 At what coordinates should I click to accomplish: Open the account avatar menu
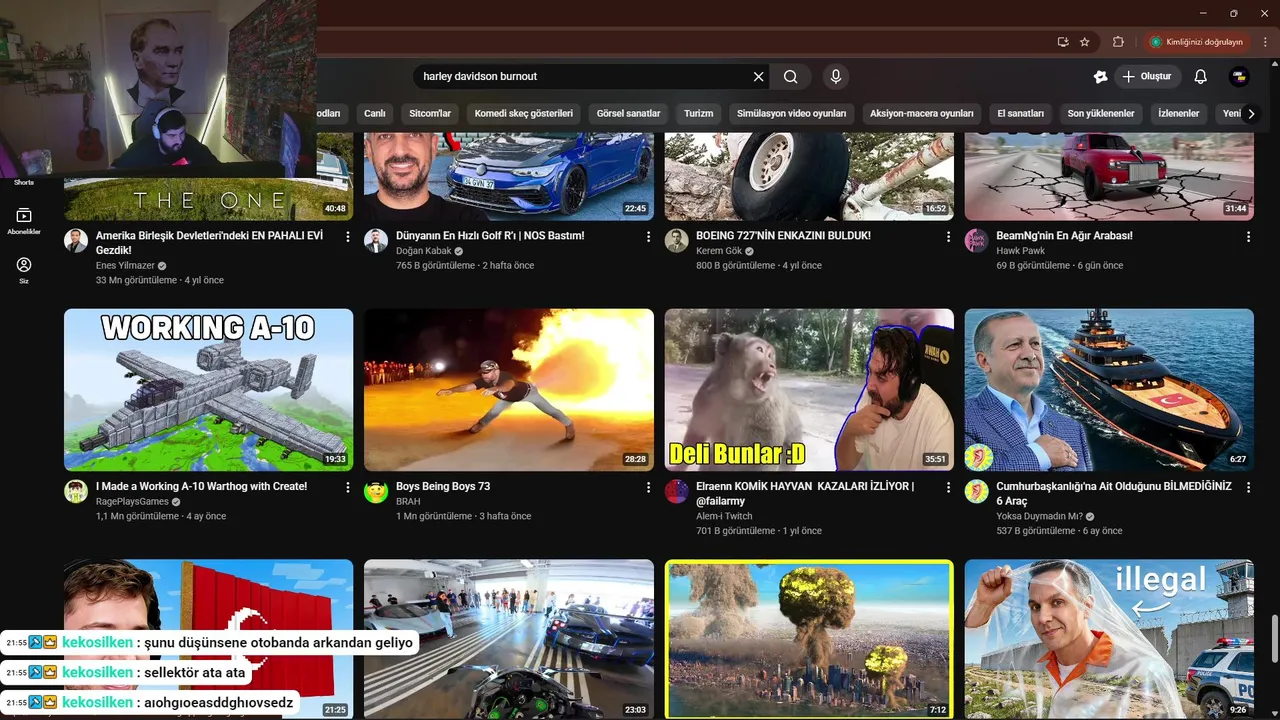(1239, 77)
